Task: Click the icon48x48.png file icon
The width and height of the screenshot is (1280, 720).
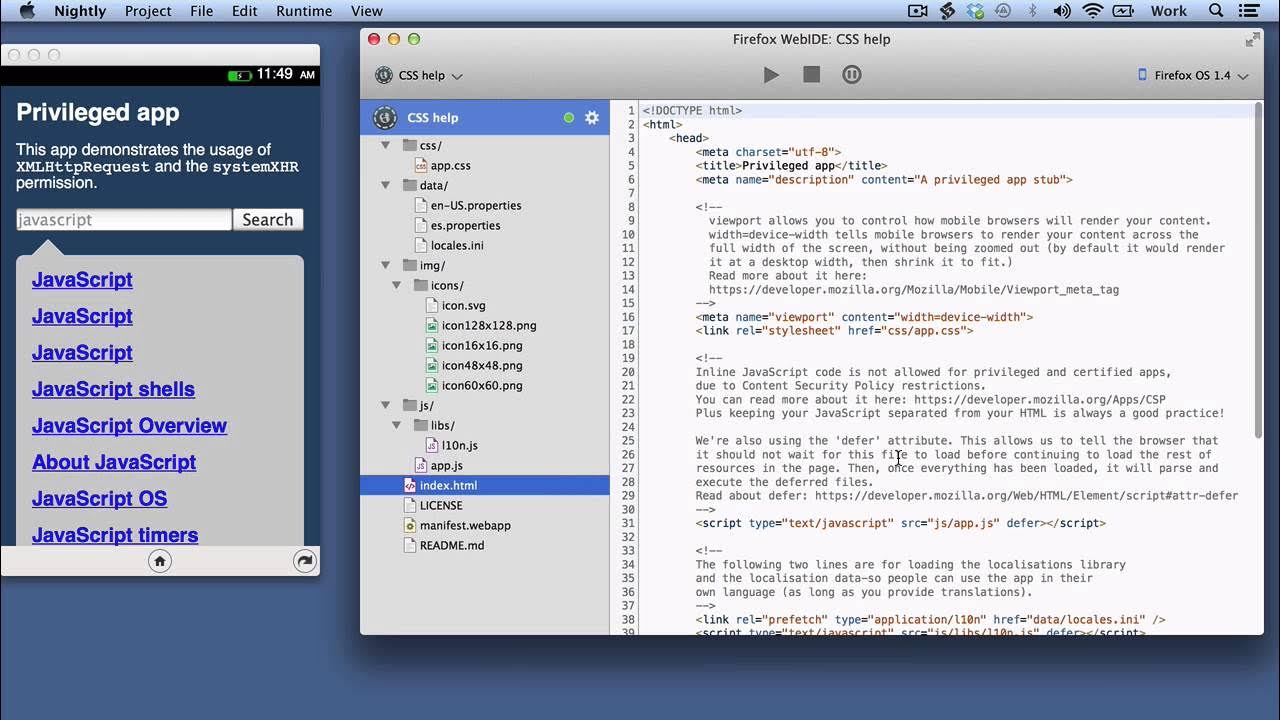Action: pyautogui.click(x=432, y=366)
